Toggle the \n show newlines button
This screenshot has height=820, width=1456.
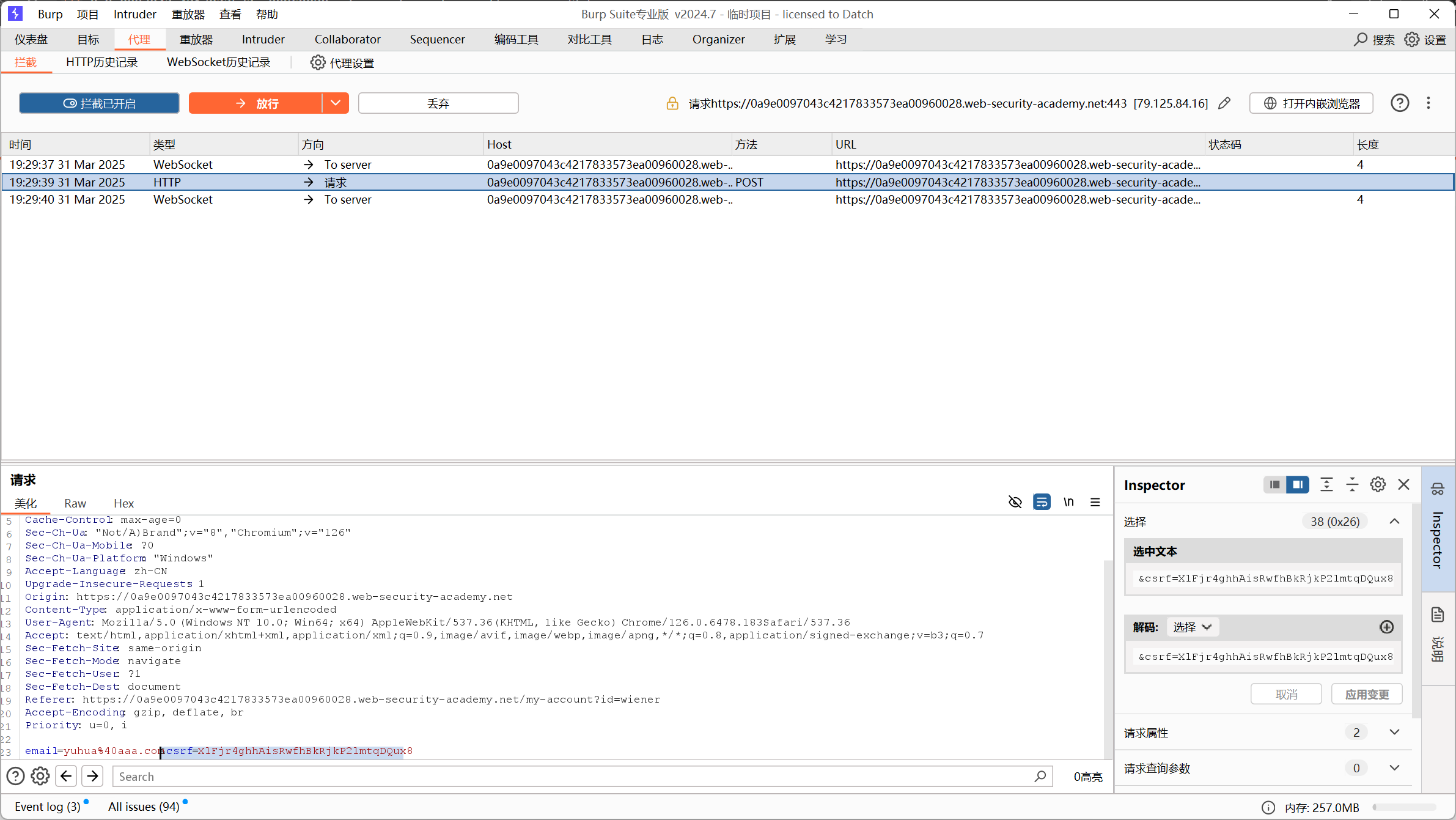tap(1068, 502)
